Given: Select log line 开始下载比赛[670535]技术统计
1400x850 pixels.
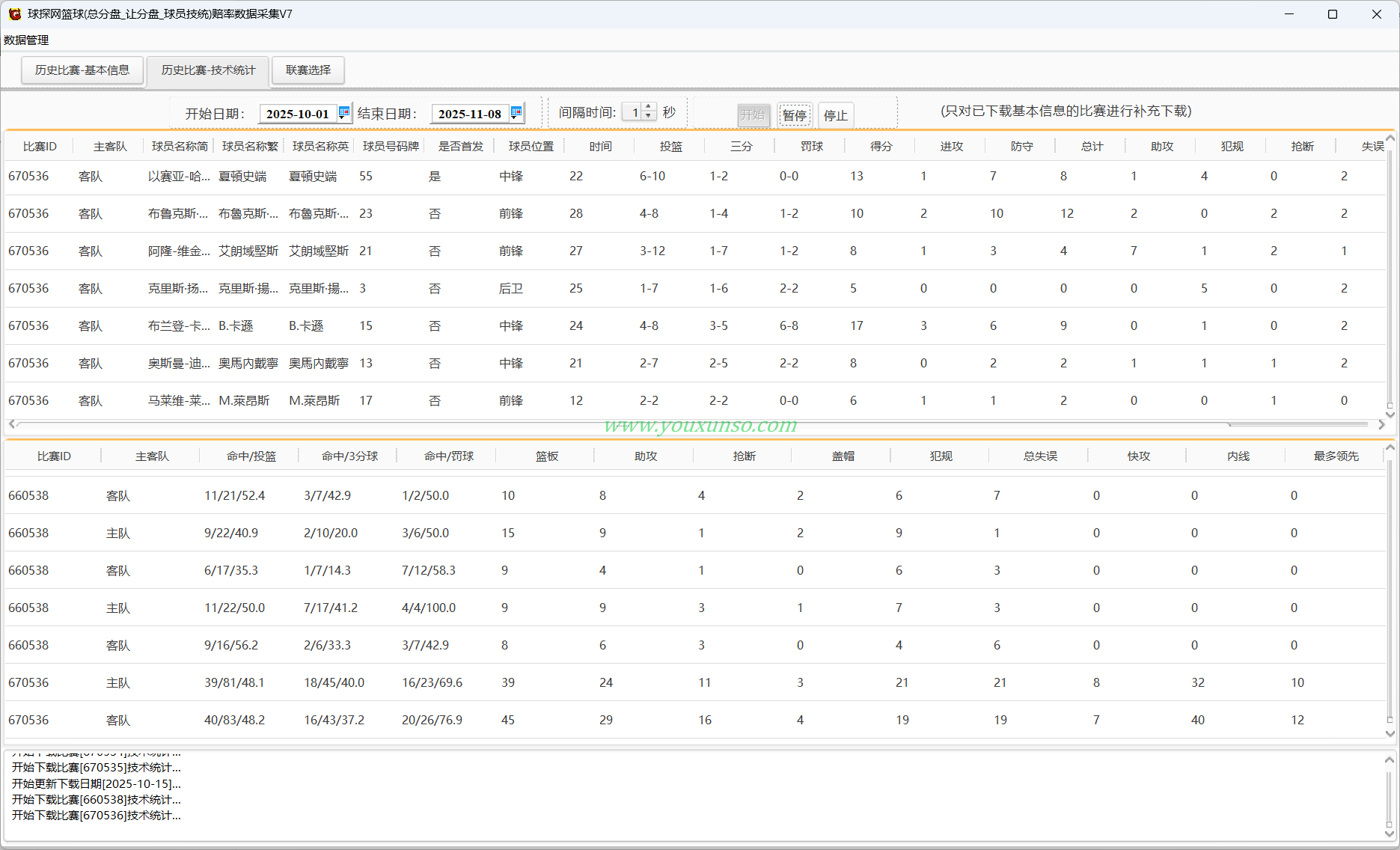Looking at the screenshot, I should (96, 768).
